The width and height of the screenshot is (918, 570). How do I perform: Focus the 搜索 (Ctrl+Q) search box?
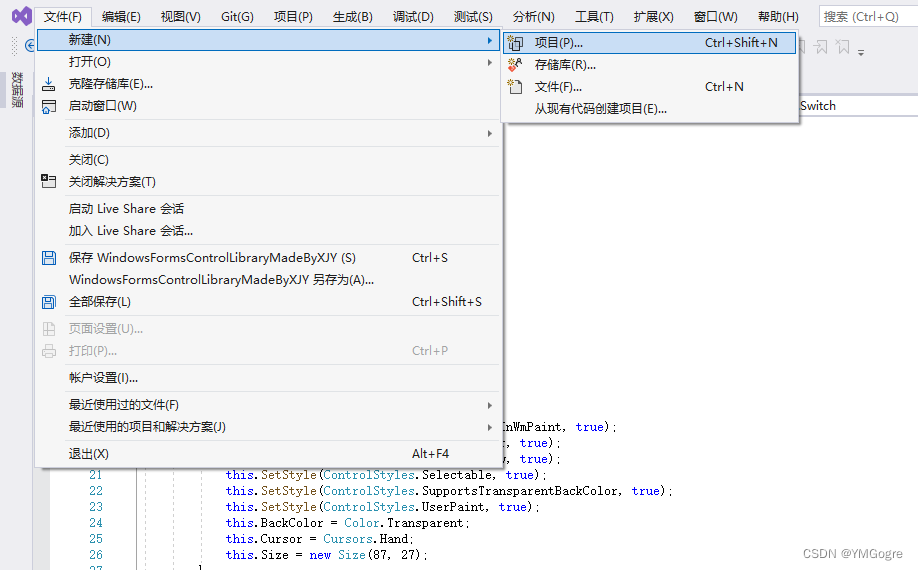click(868, 17)
